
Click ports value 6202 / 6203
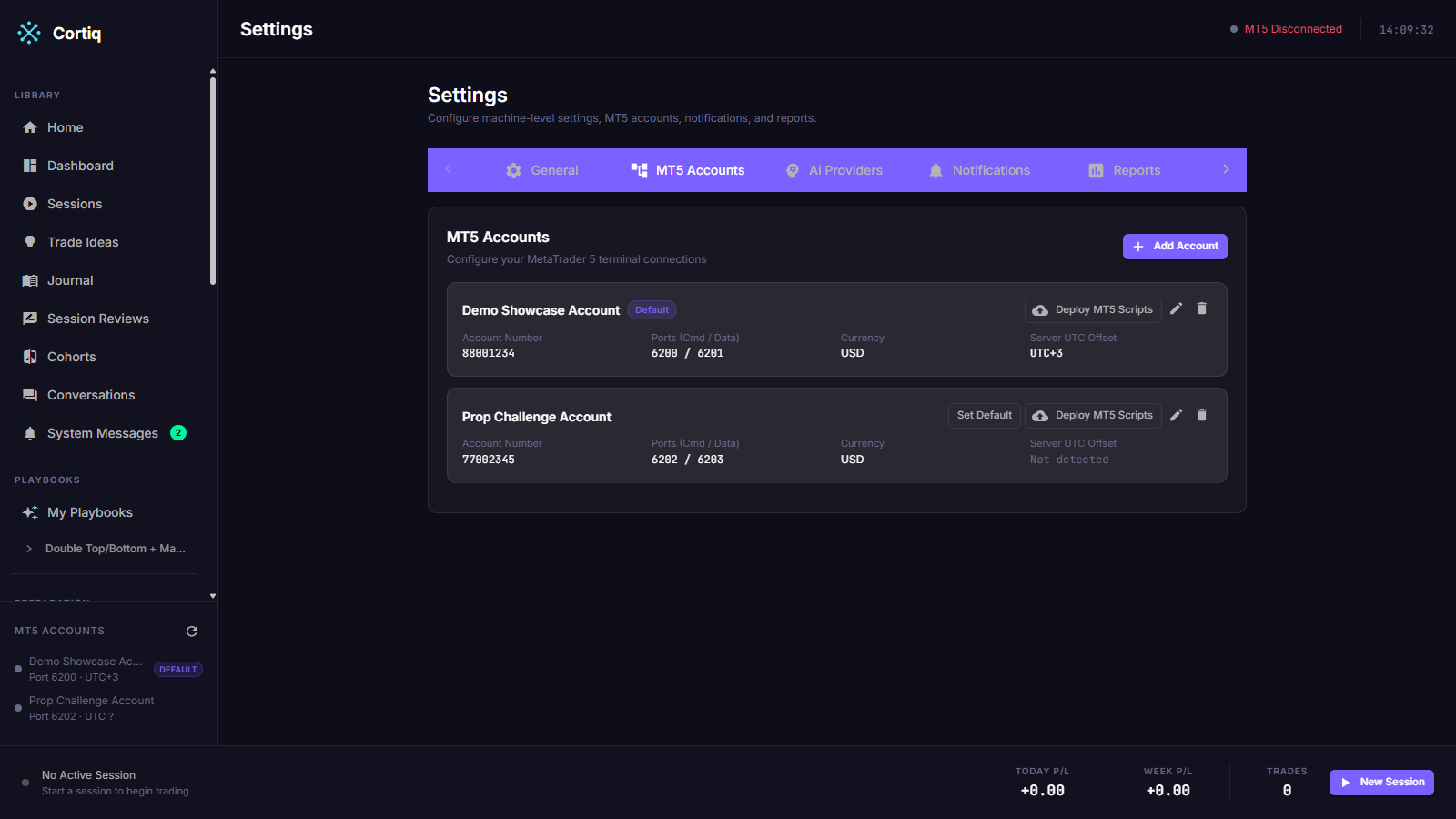pyautogui.click(x=688, y=460)
